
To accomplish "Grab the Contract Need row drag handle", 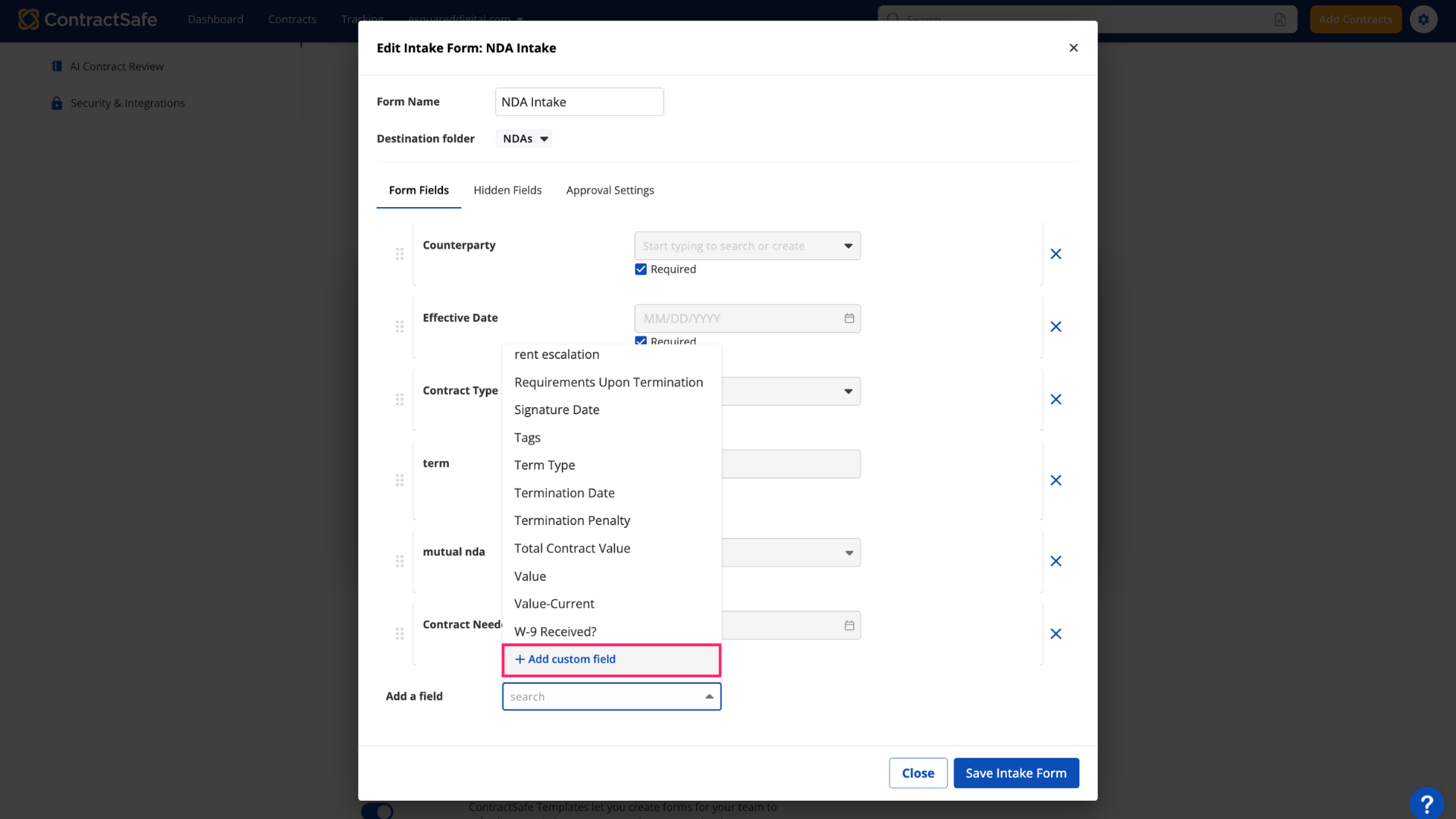I will [400, 634].
